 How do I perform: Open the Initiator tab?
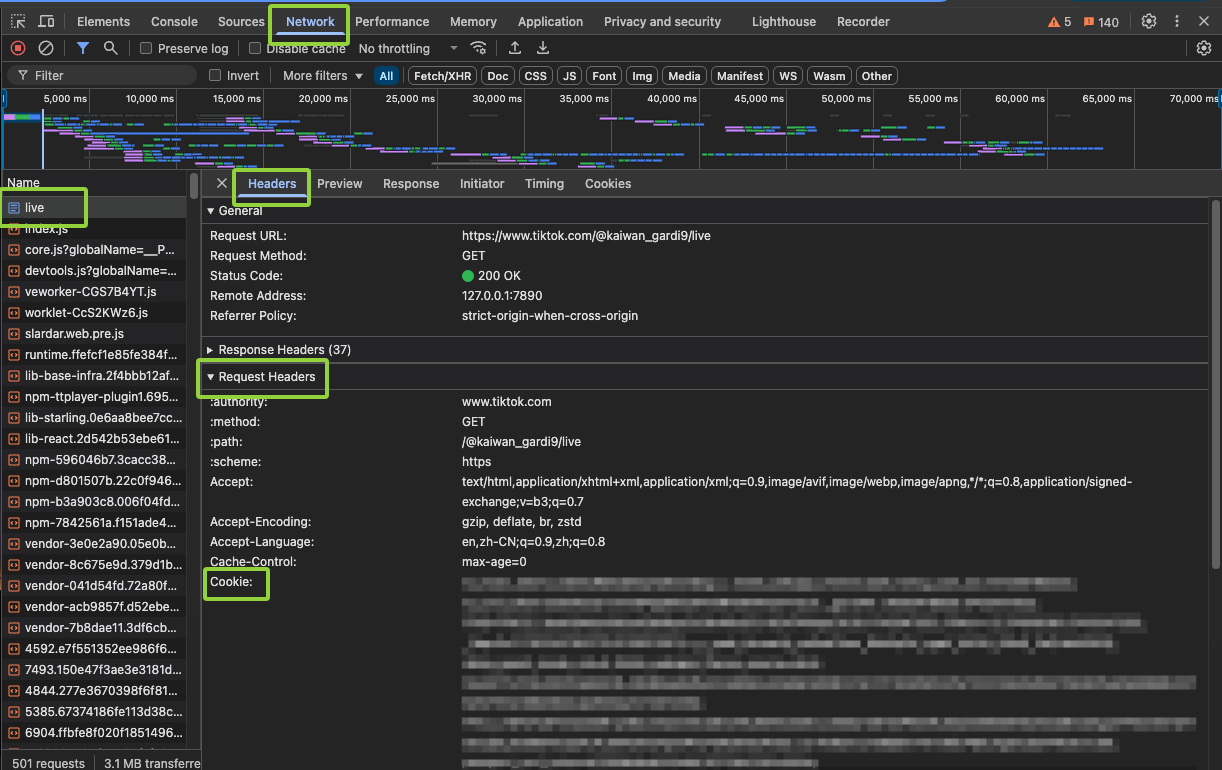click(x=482, y=184)
